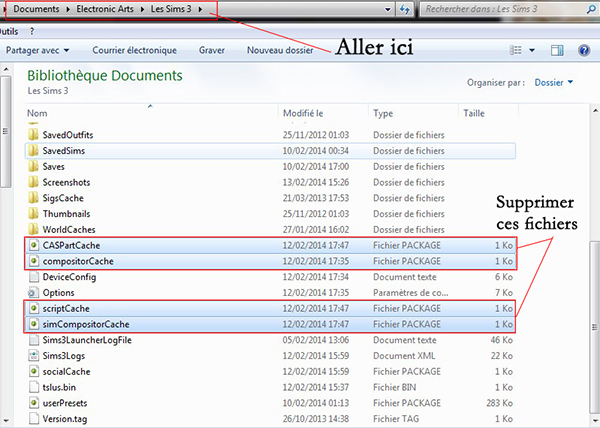600x428 pixels.
Task: Expand the 'Organiser par: Dossier' dropdown
Action: [554, 82]
